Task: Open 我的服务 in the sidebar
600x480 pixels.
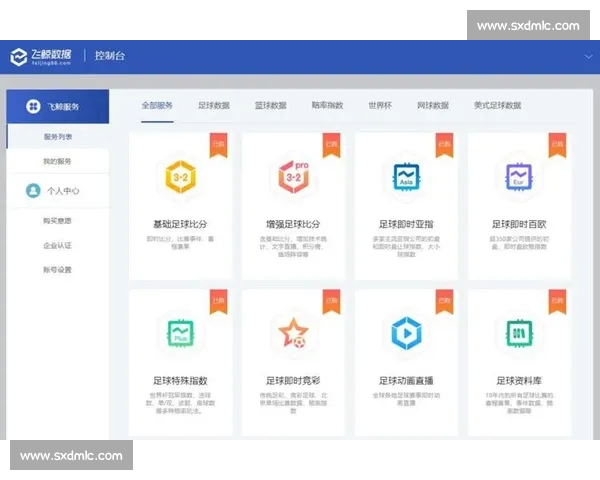Action: pos(57,161)
